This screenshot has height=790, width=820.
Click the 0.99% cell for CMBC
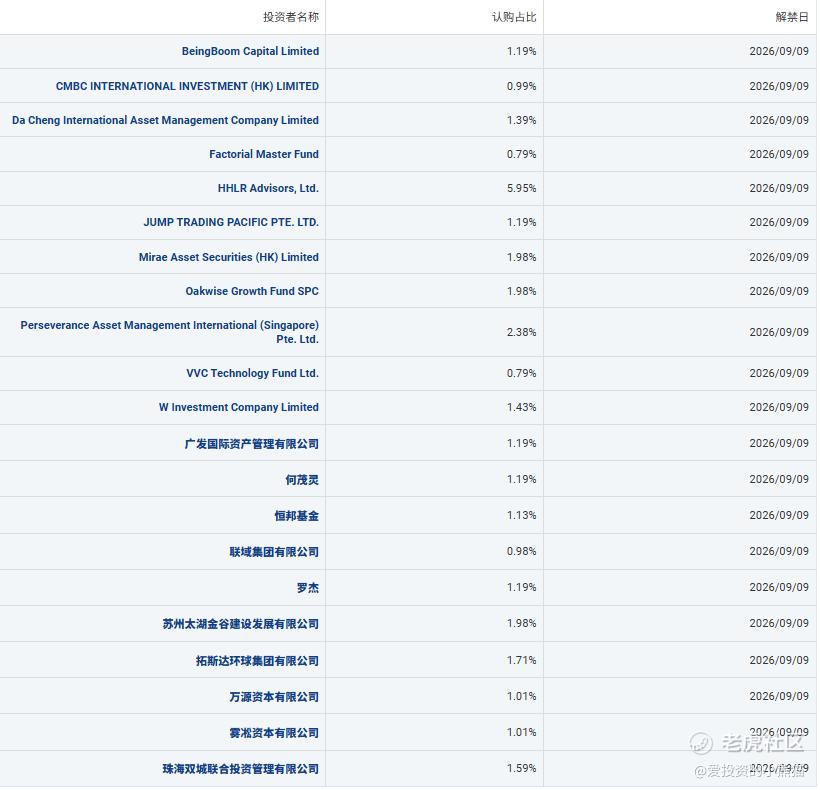(x=521, y=86)
